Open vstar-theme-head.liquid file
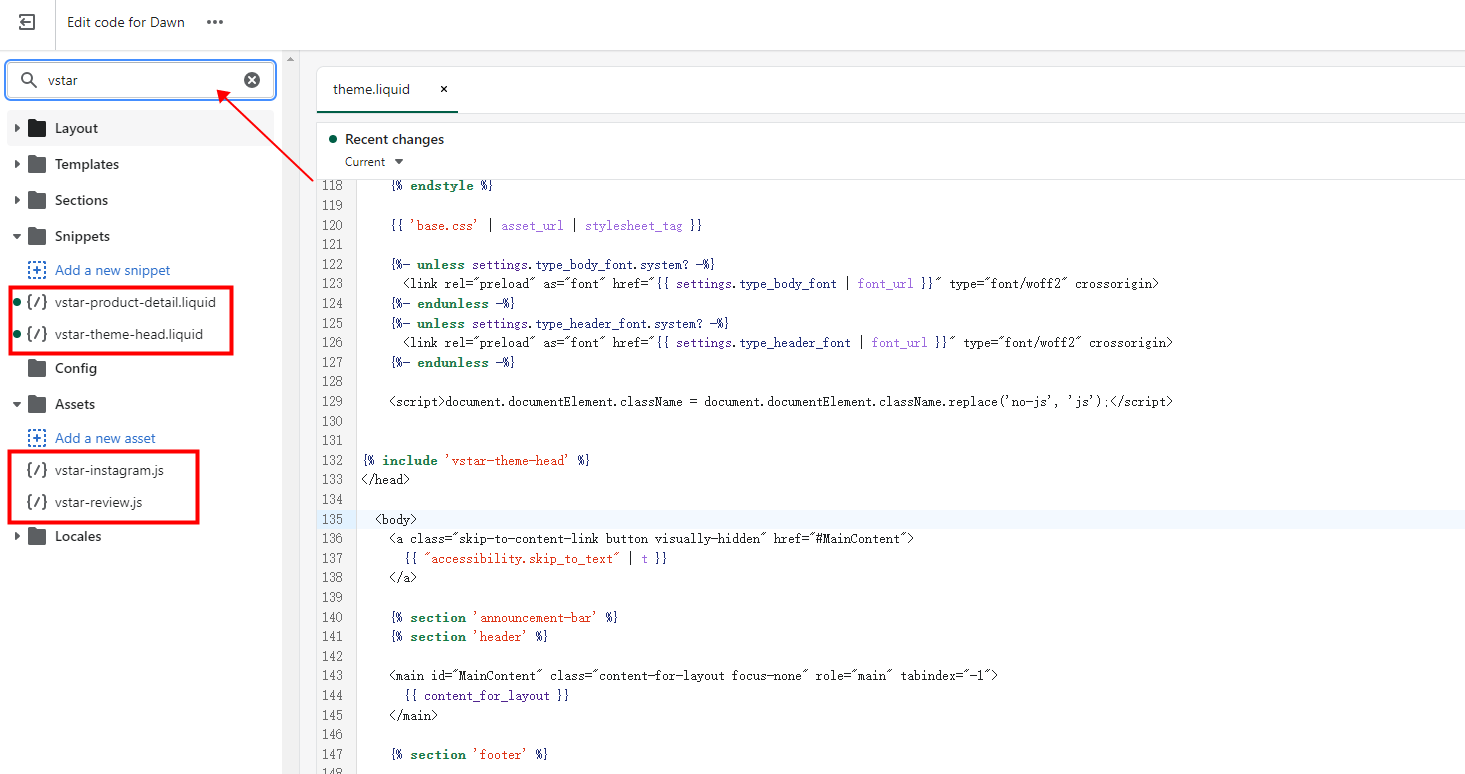This screenshot has height=774, width=1465. (x=129, y=334)
